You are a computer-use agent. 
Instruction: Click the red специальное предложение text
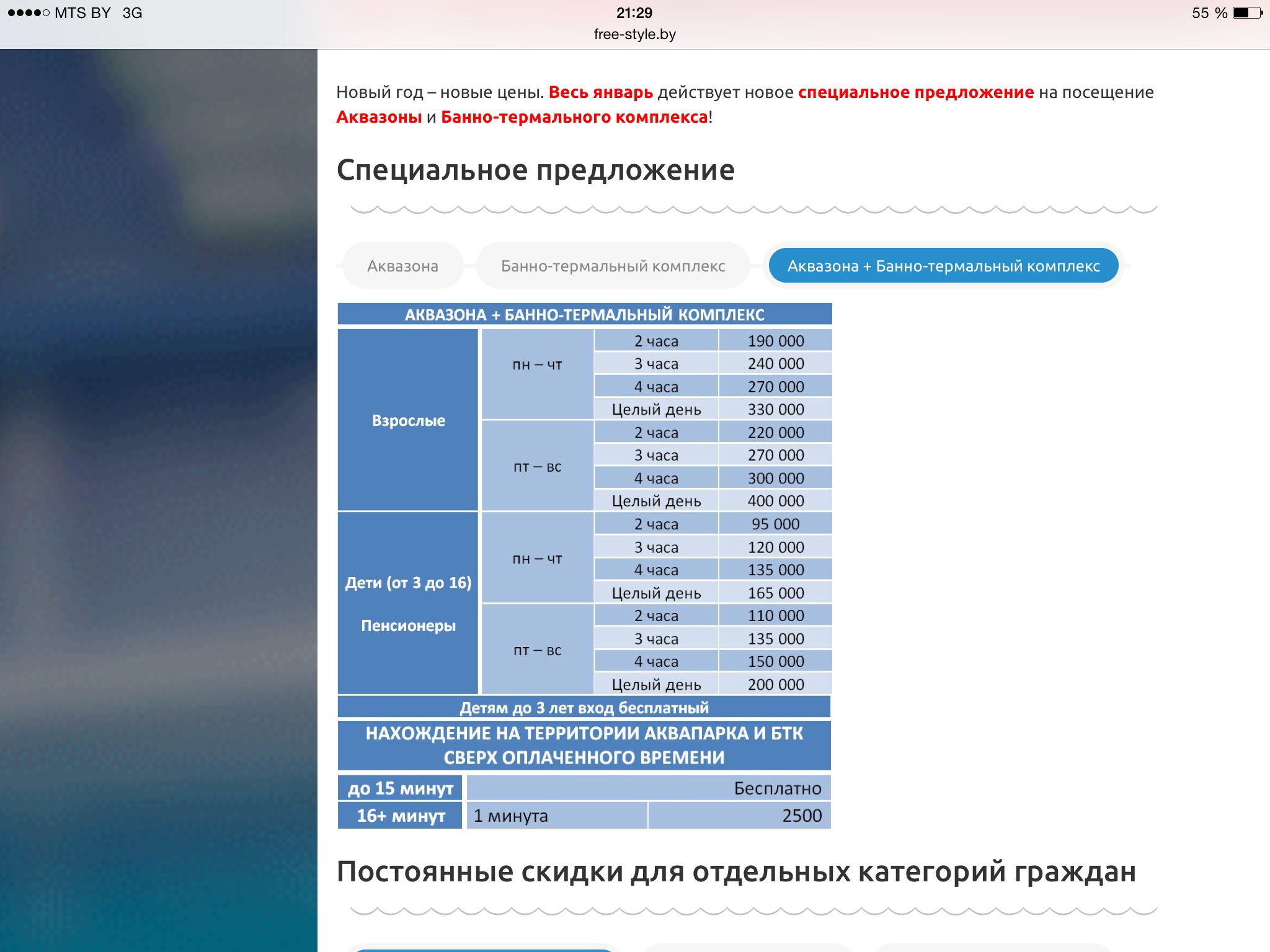point(916,92)
